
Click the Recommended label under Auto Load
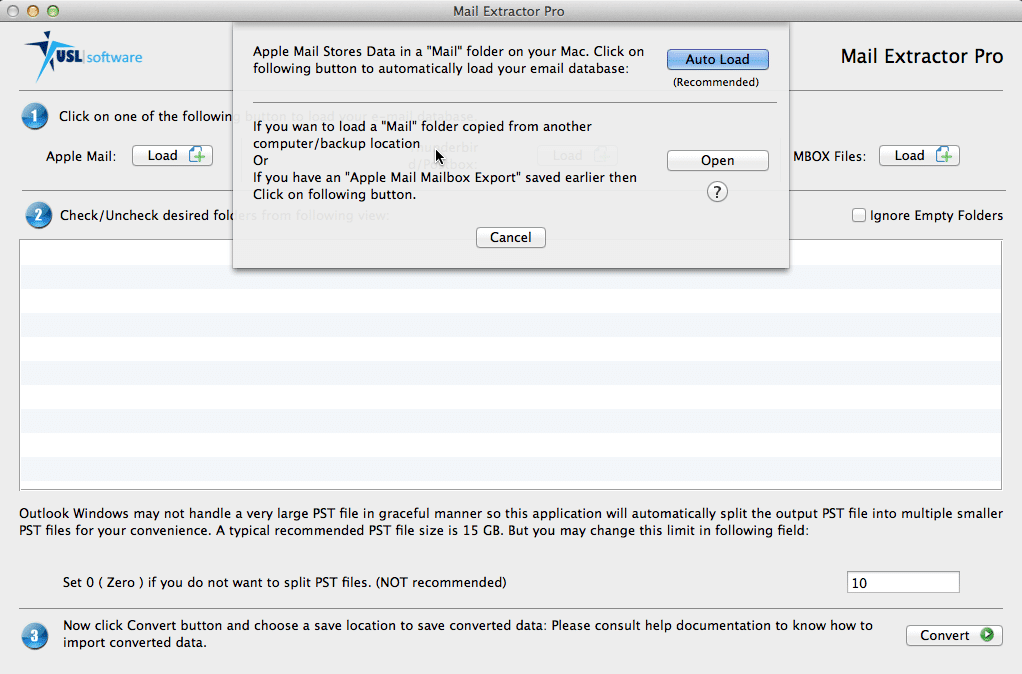point(717,82)
